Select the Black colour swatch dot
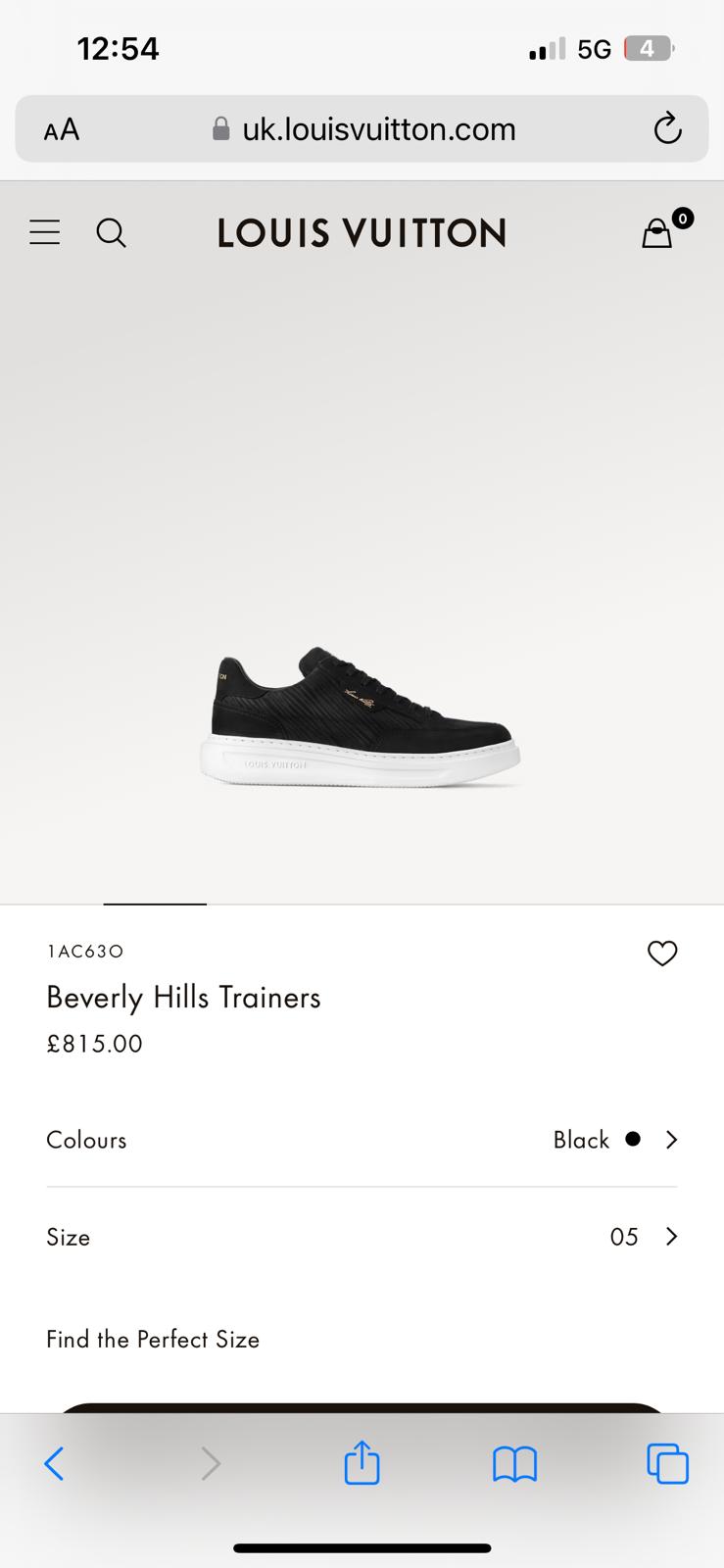This screenshot has height=1568, width=724. click(x=633, y=1139)
